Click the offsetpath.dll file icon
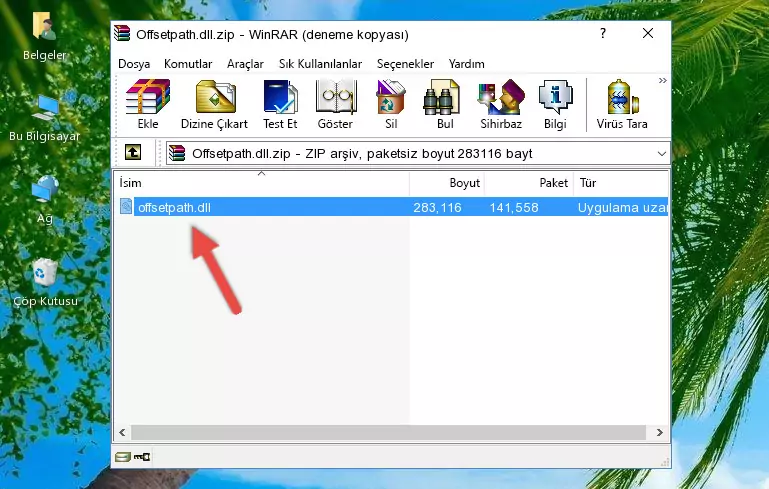 pos(126,206)
